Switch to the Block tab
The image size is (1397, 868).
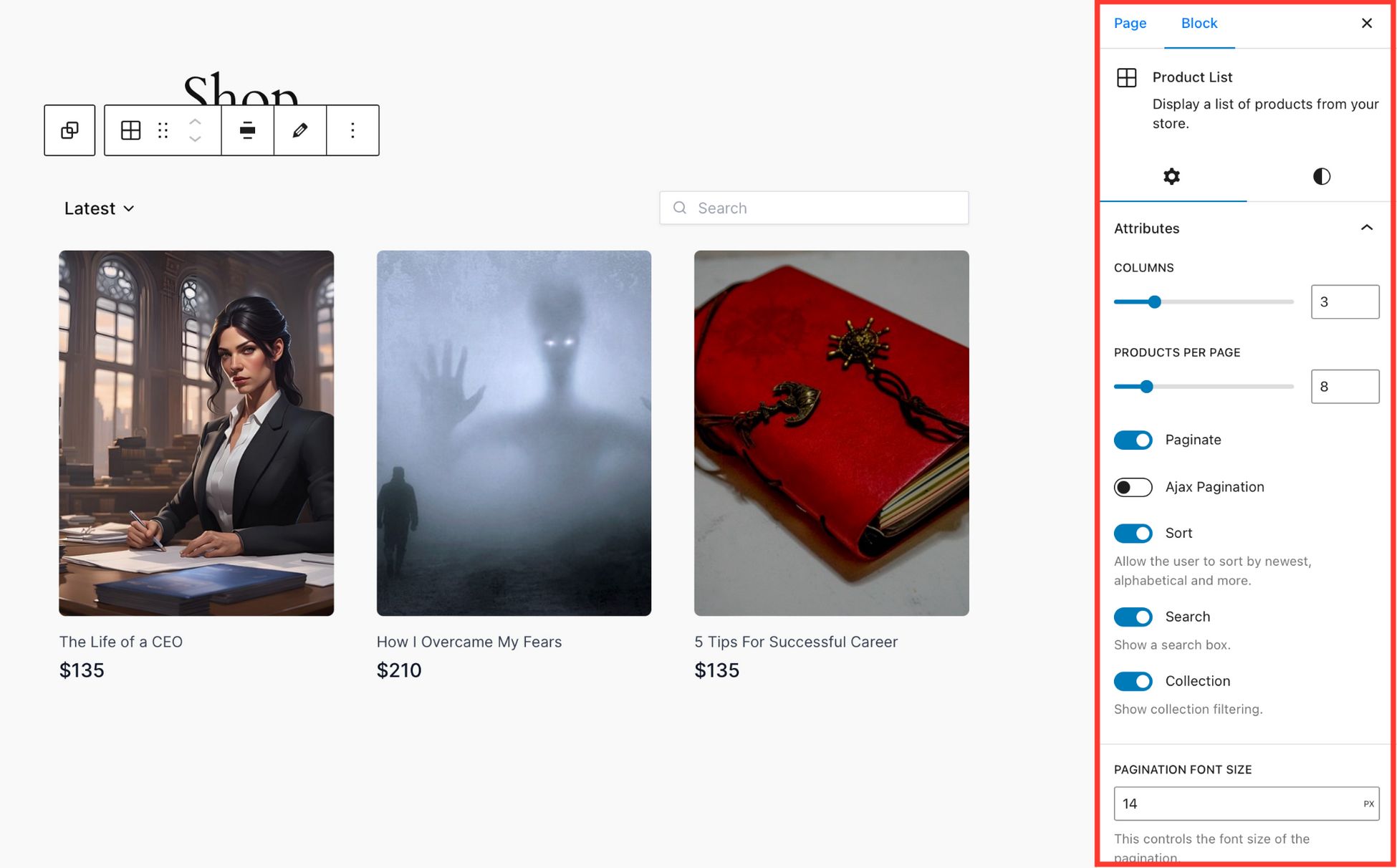coord(1199,22)
